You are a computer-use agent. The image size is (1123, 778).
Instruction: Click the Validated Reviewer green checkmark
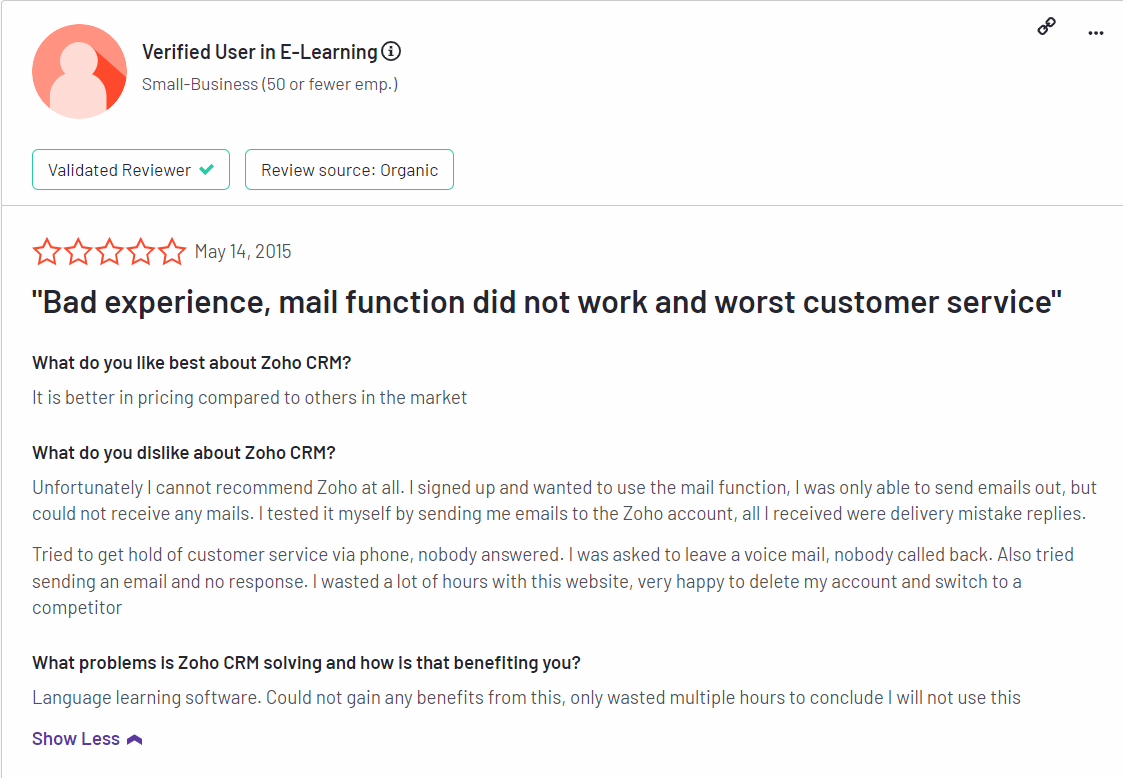(x=207, y=170)
